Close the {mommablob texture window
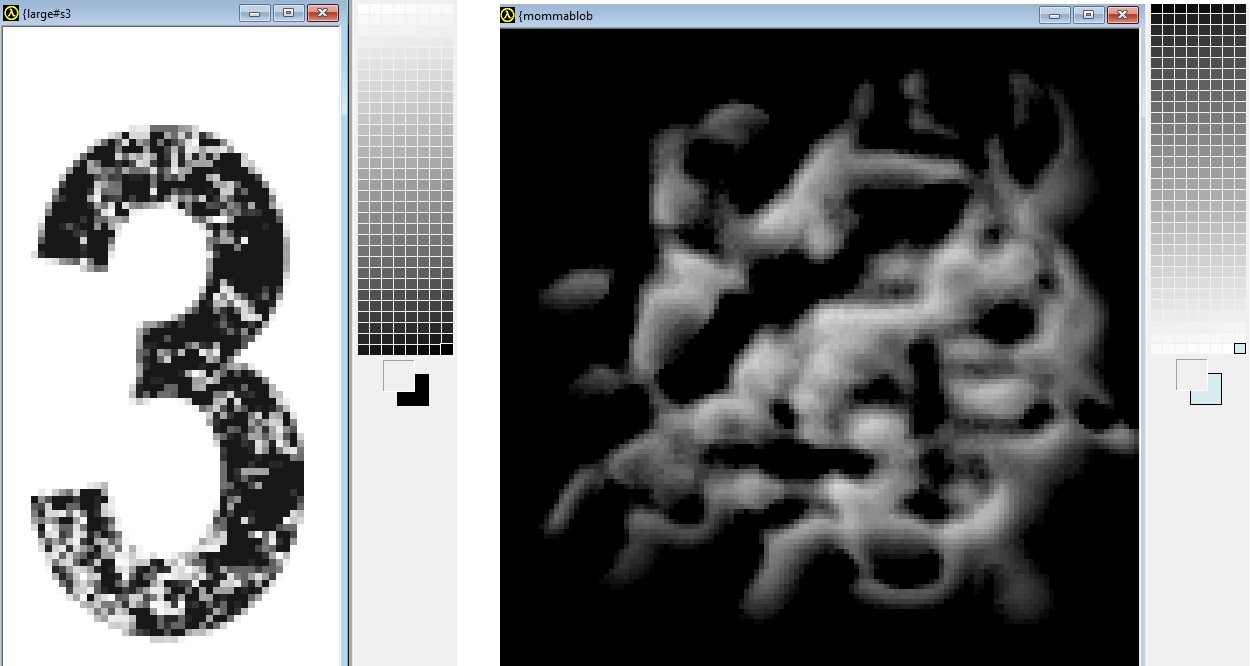1250x666 pixels. coord(1122,15)
